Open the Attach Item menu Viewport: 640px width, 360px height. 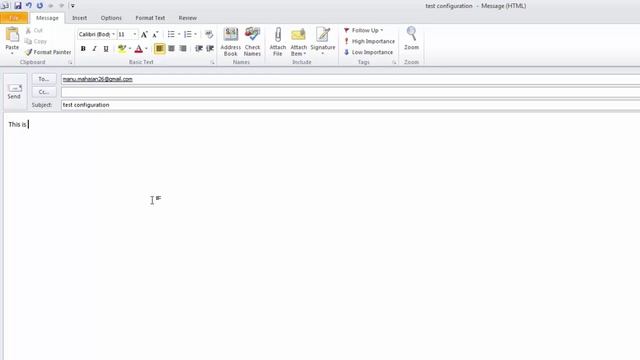298,42
